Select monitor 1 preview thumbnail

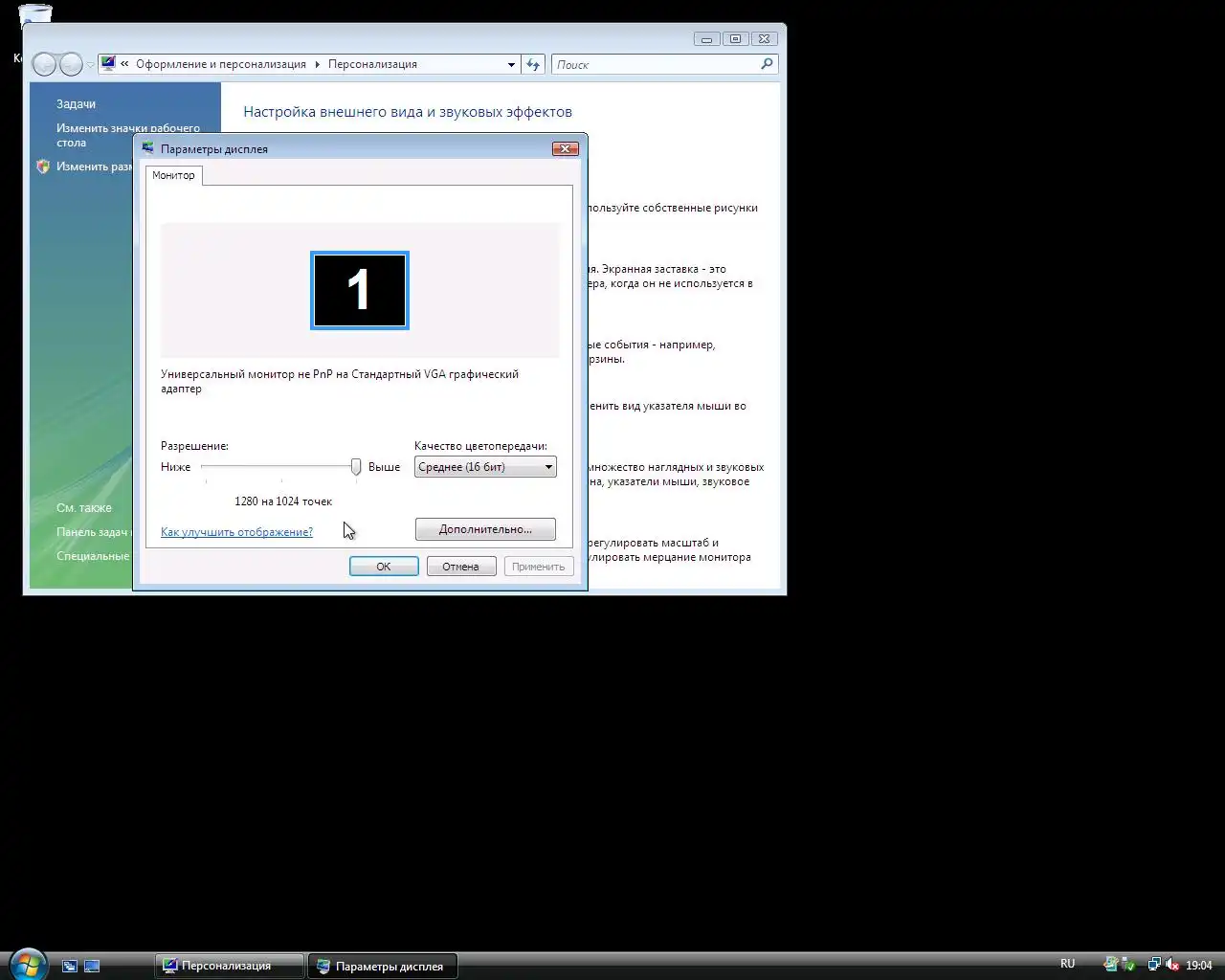(x=360, y=290)
